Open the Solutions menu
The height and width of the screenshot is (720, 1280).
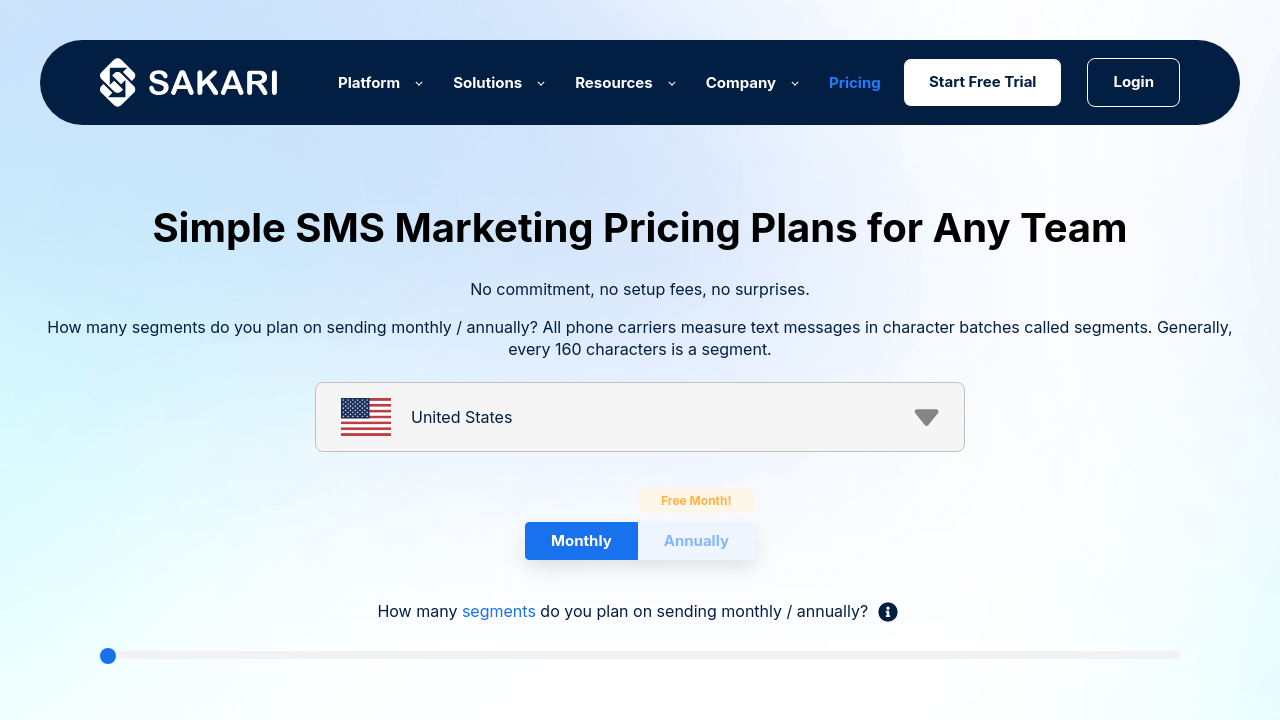487,83
